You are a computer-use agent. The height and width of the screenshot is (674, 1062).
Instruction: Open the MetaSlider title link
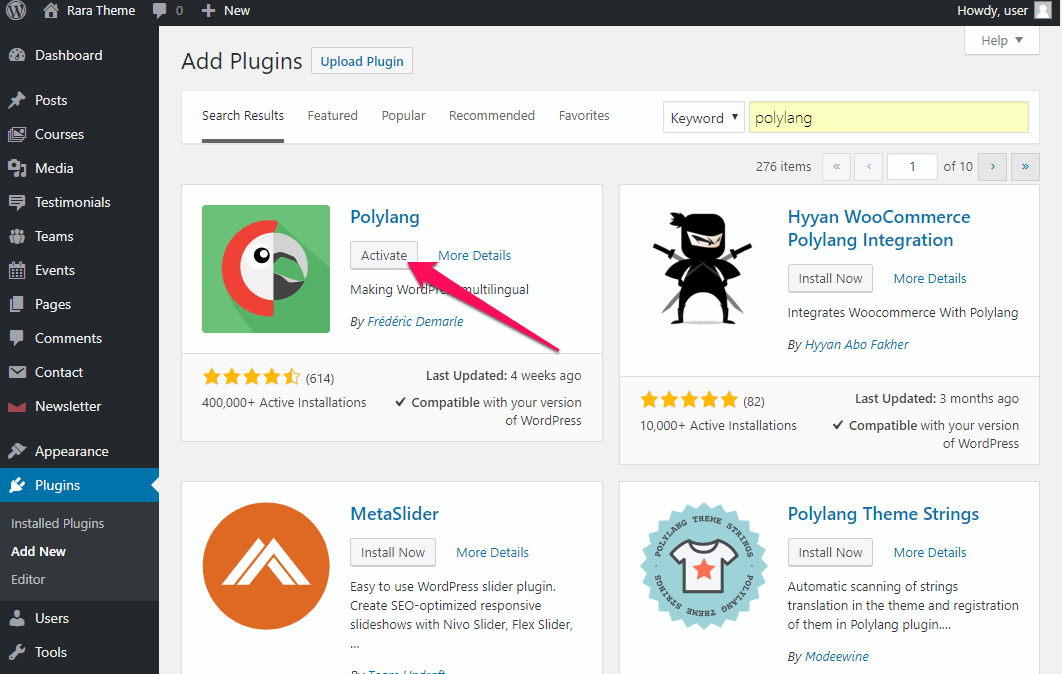[394, 514]
